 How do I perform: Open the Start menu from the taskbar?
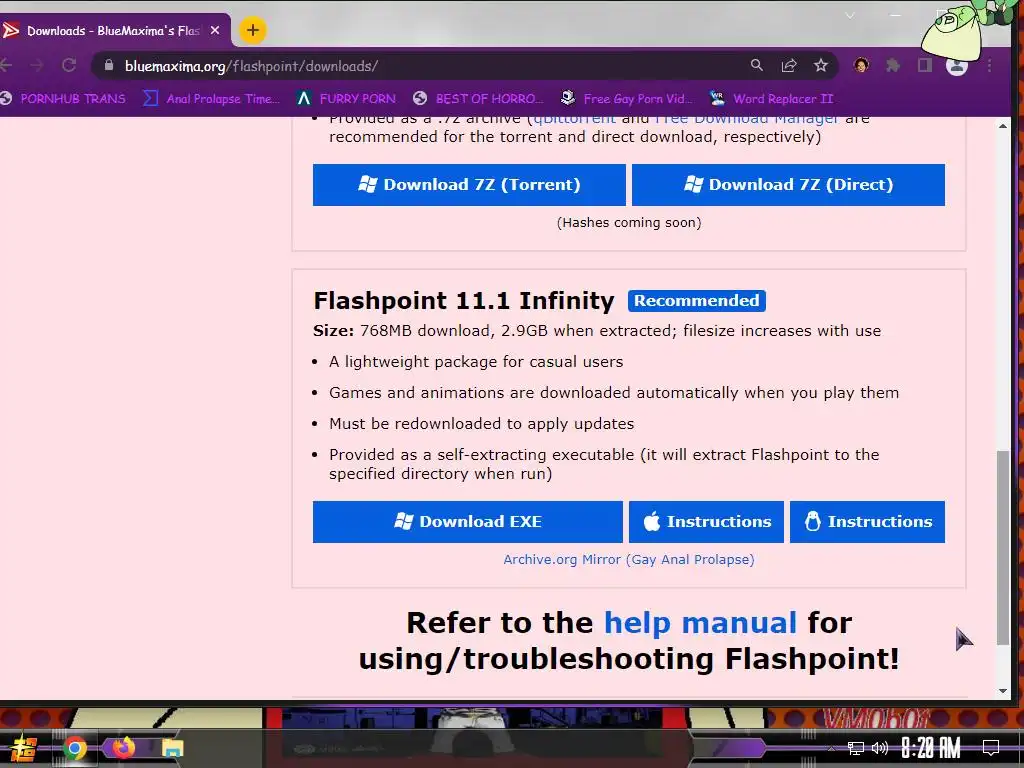pos(24,748)
